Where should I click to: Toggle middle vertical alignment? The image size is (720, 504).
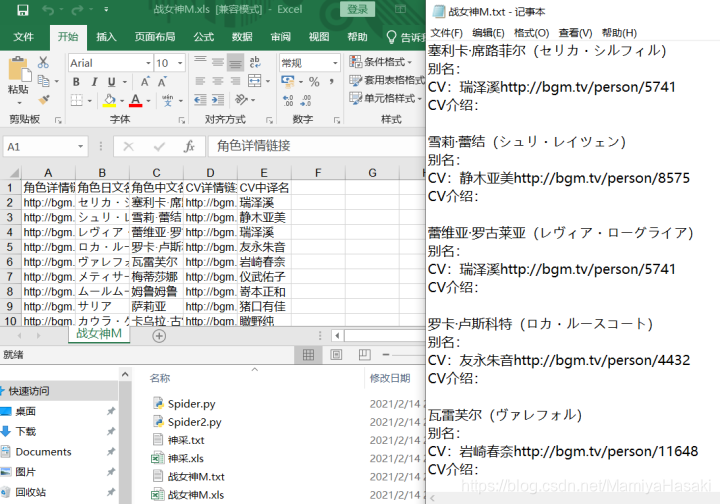click(x=218, y=62)
